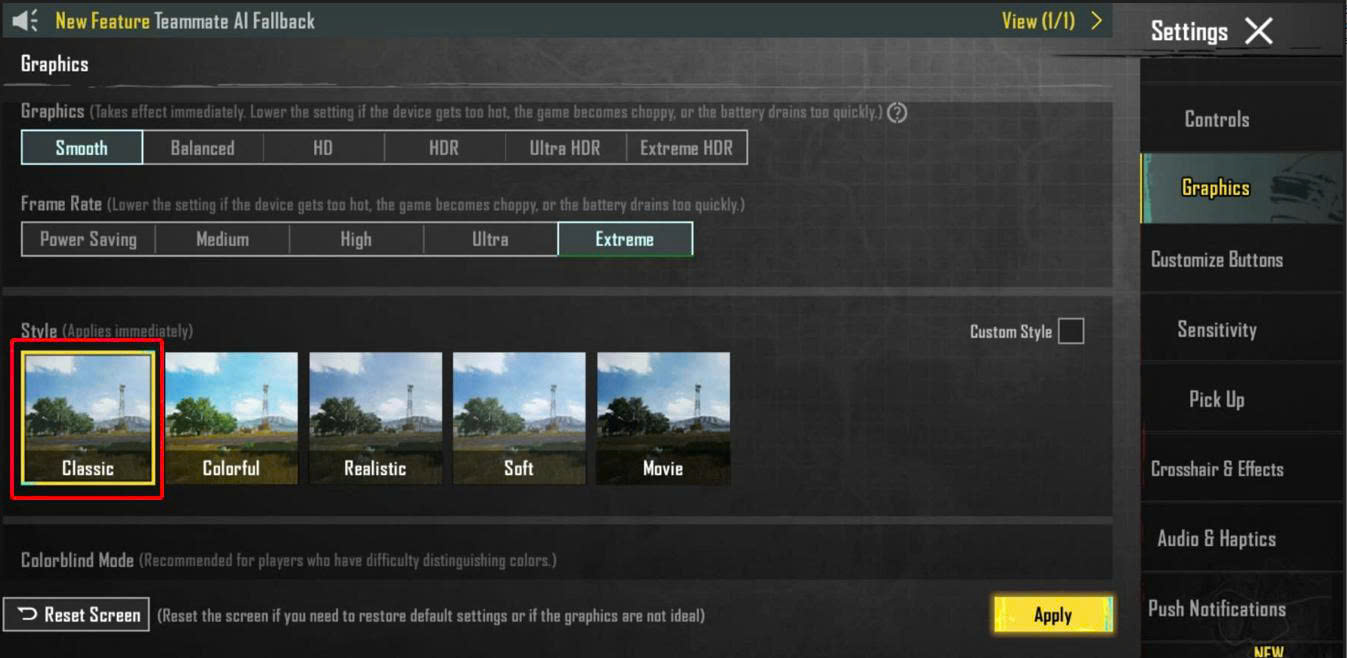Click the View announcement arrow
Viewport: 1347px width, 658px height.
[1096, 20]
